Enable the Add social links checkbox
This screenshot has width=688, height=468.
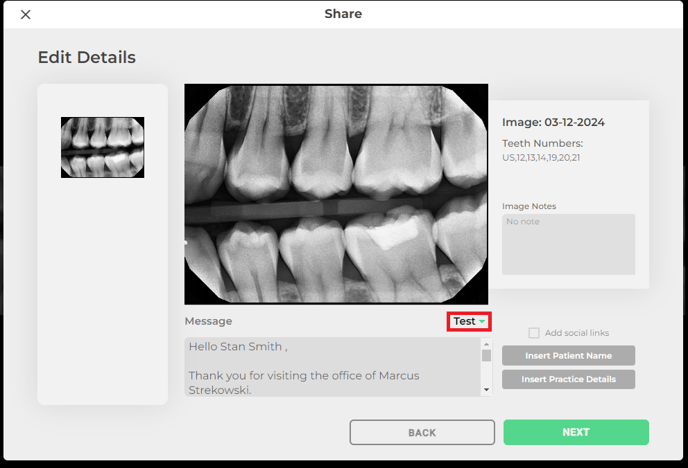coord(534,333)
